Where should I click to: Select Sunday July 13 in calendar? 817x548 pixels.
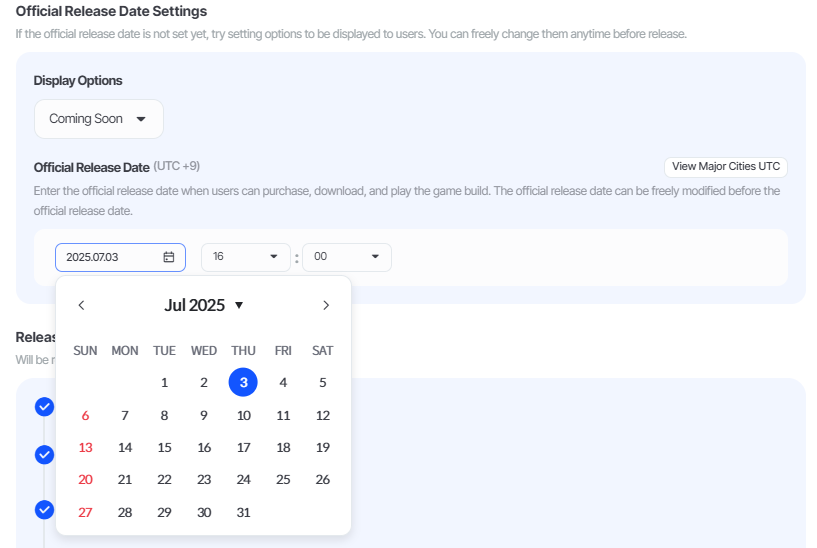click(x=85, y=447)
